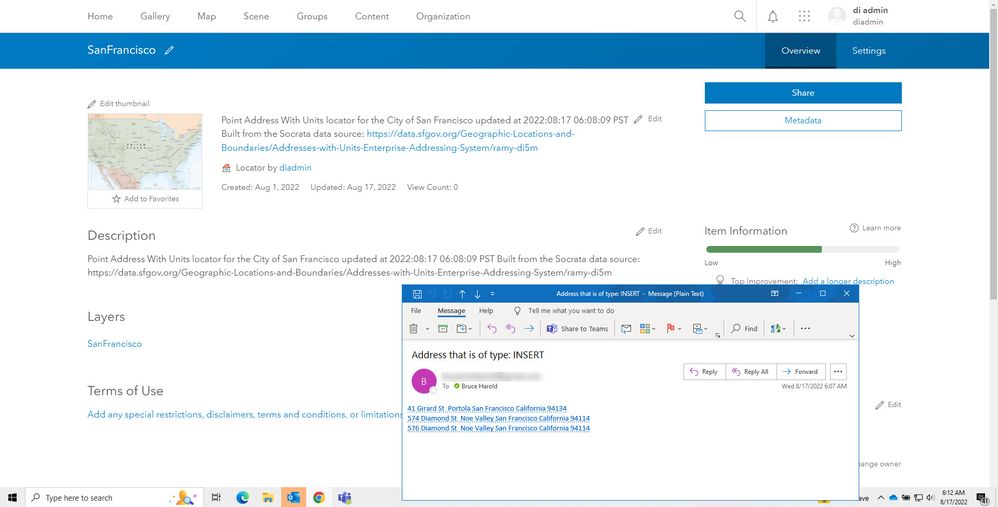
Task: Click the Learn more help icon
Action: (854, 228)
